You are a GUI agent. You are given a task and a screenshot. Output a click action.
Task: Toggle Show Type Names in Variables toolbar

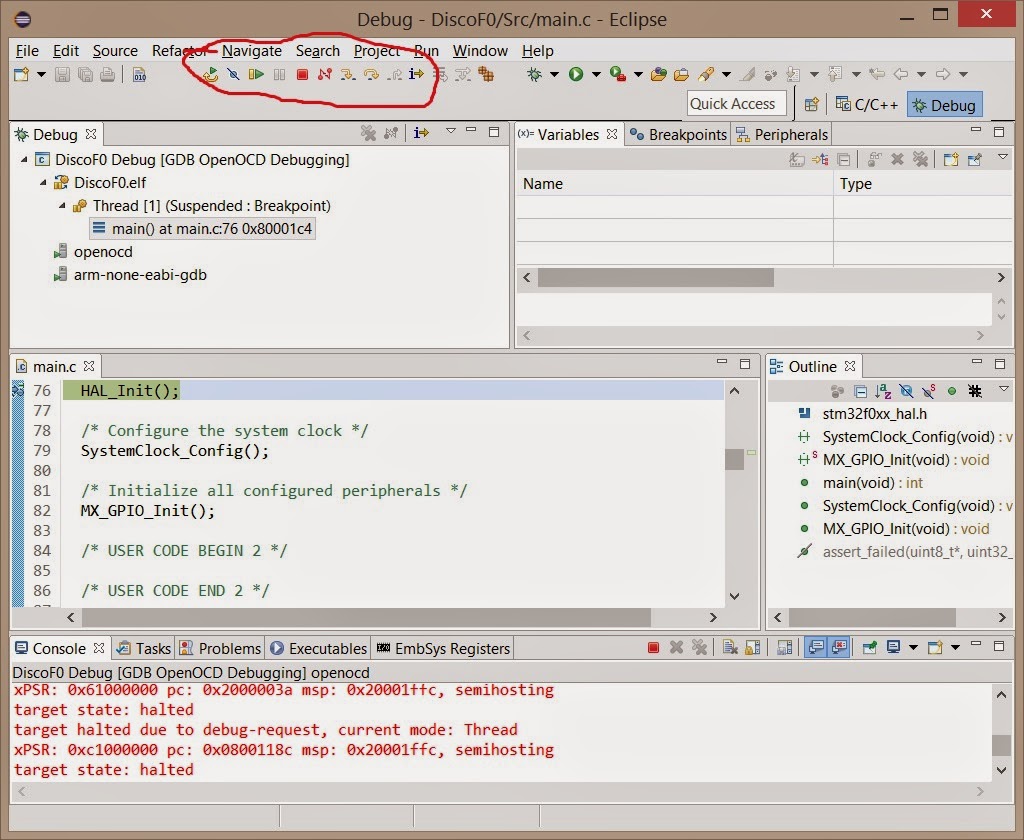click(x=797, y=159)
